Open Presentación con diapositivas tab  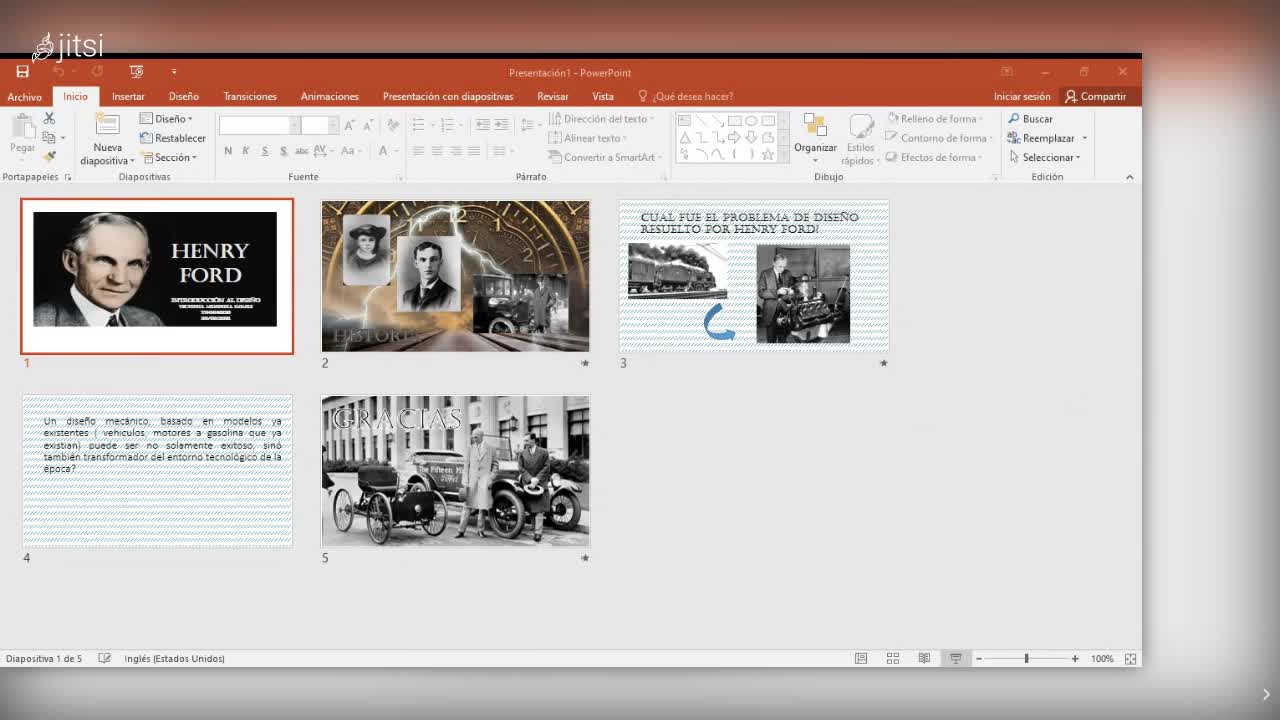point(448,96)
